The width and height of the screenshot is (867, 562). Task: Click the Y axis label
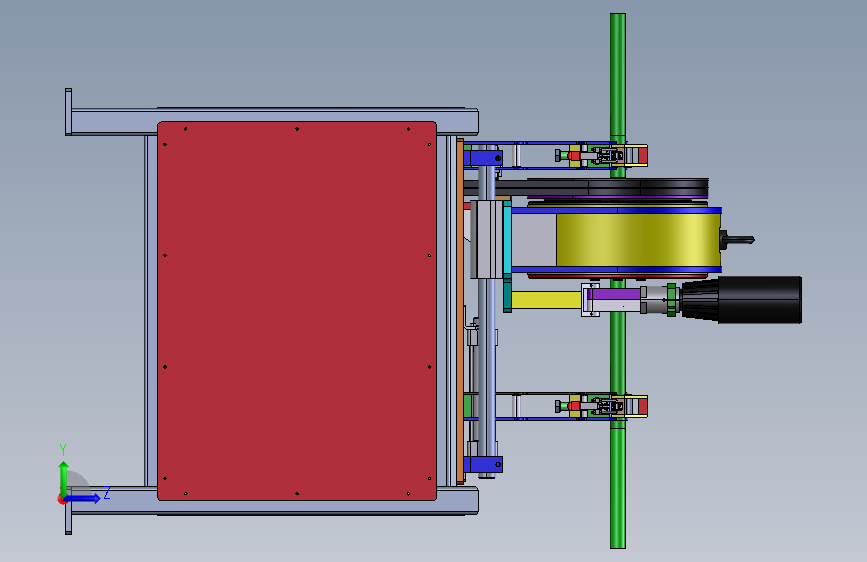pyautogui.click(x=63, y=449)
